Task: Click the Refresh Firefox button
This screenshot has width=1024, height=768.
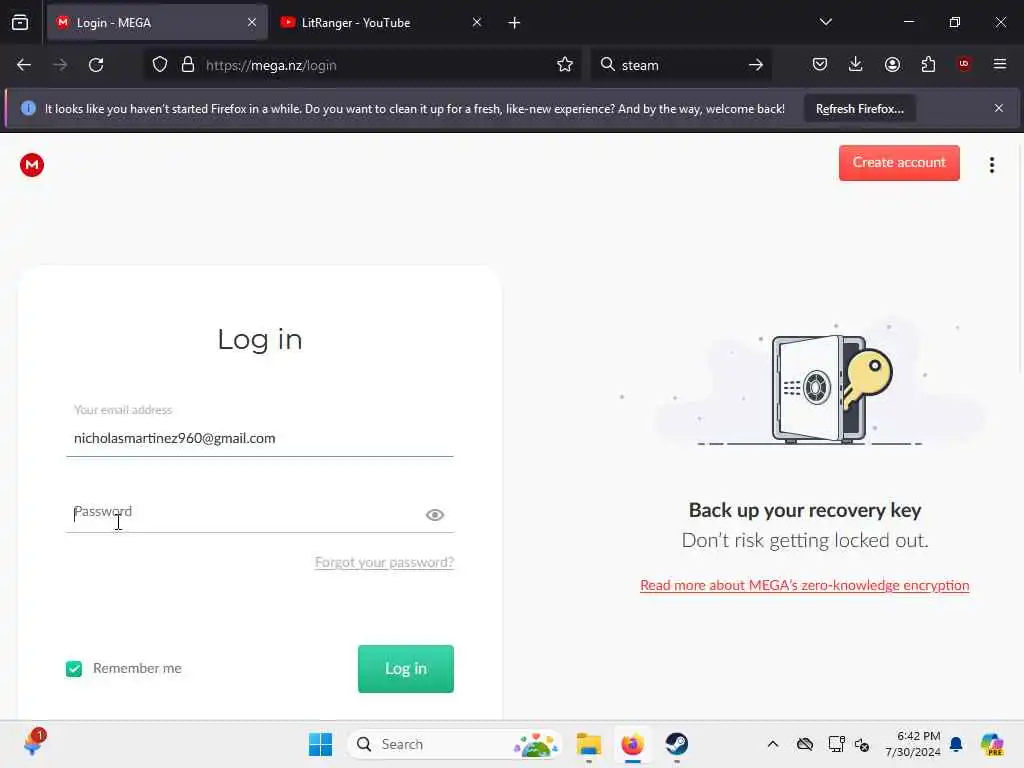Action: pyautogui.click(x=859, y=108)
